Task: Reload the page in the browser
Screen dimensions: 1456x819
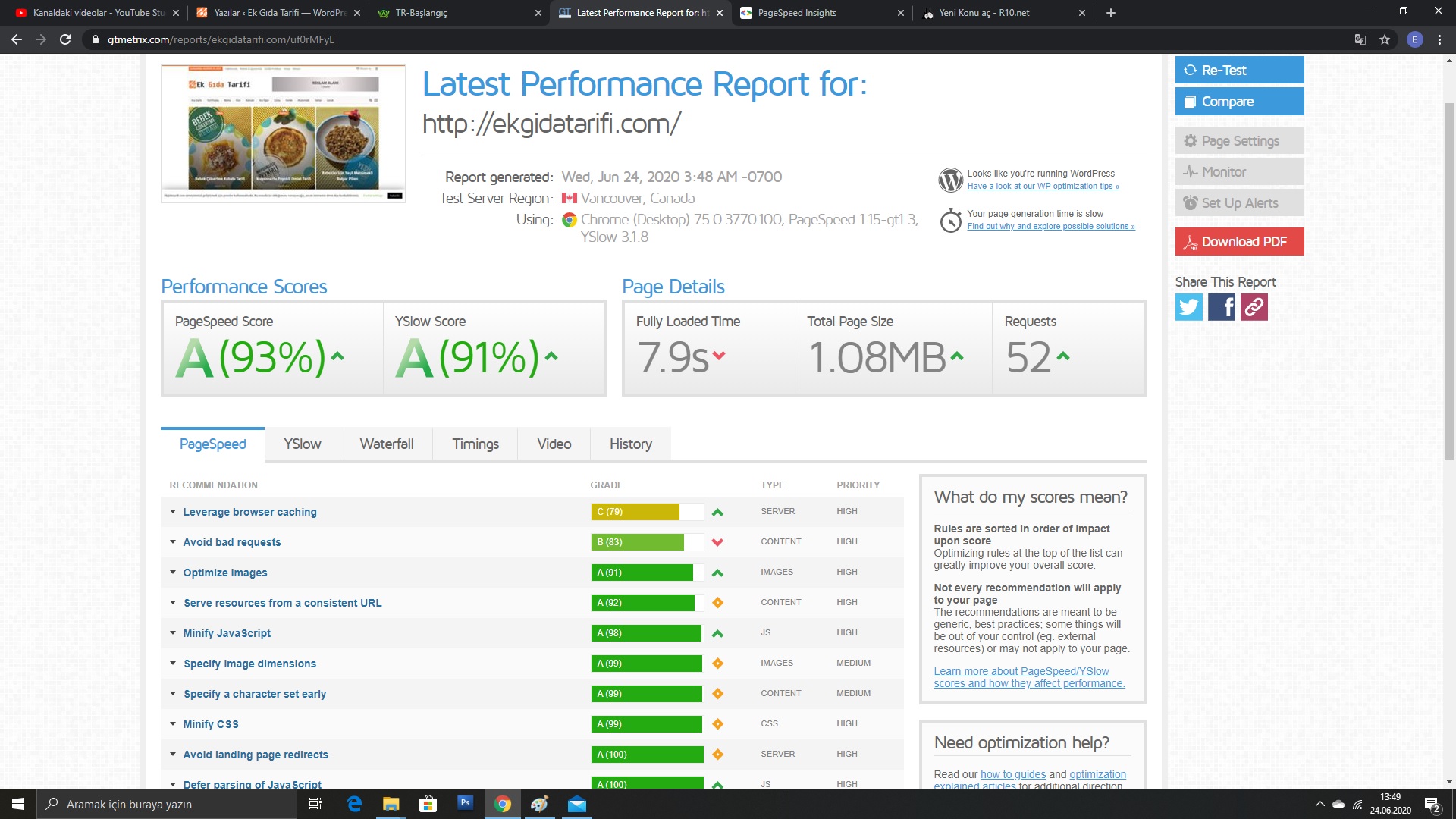Action: tap(65, 39)
